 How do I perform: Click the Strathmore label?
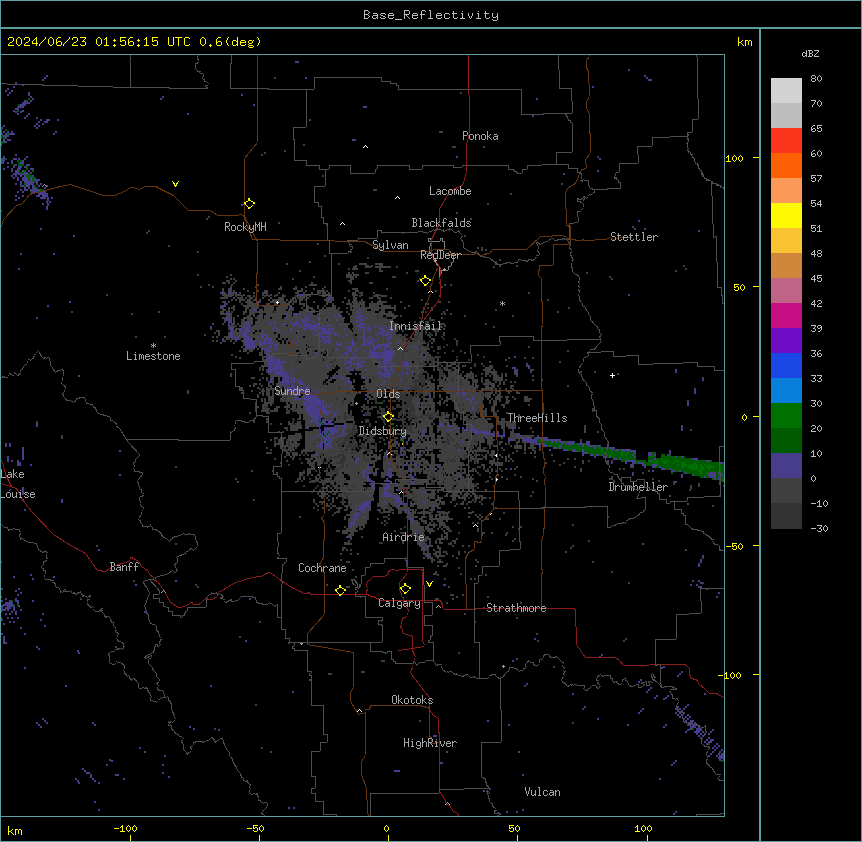[516, 608]
